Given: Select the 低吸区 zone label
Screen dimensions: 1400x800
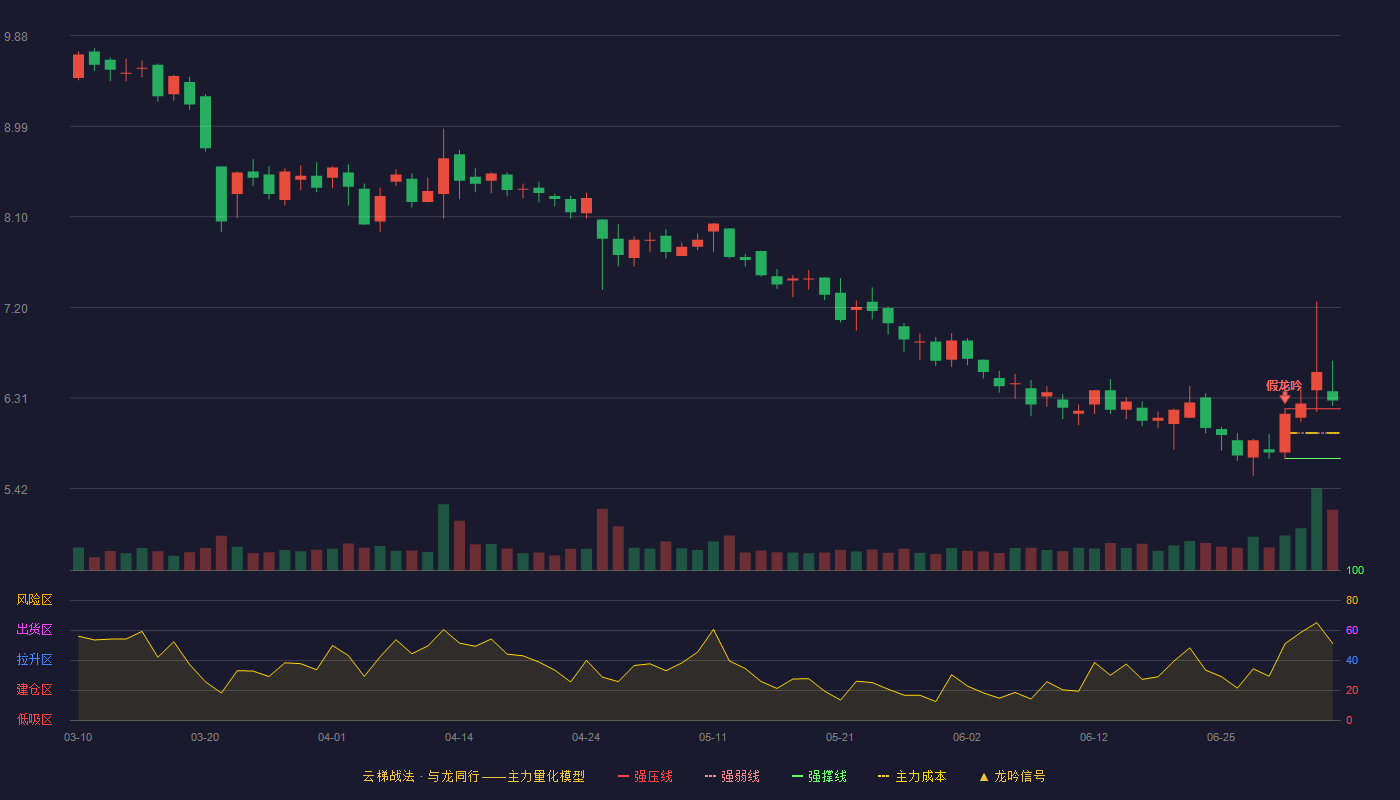Looking at the screenshot, I should click(x=34, y=719).
